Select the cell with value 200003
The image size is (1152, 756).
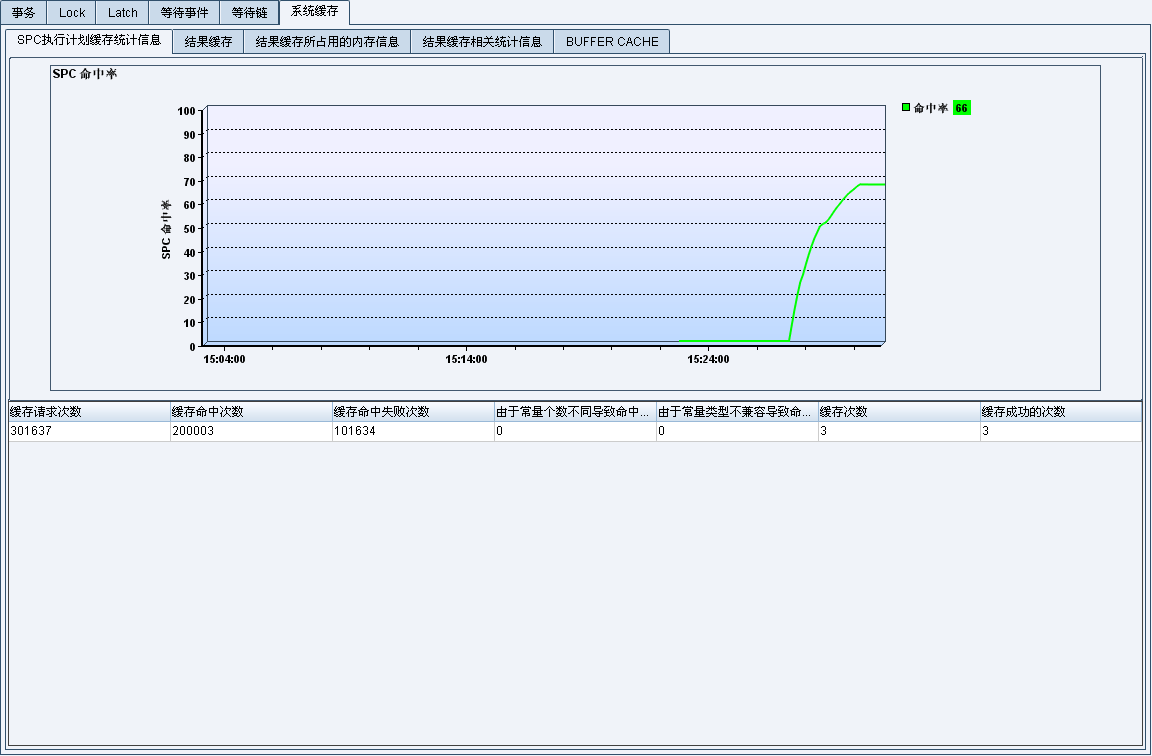click(x=251, y=431)
